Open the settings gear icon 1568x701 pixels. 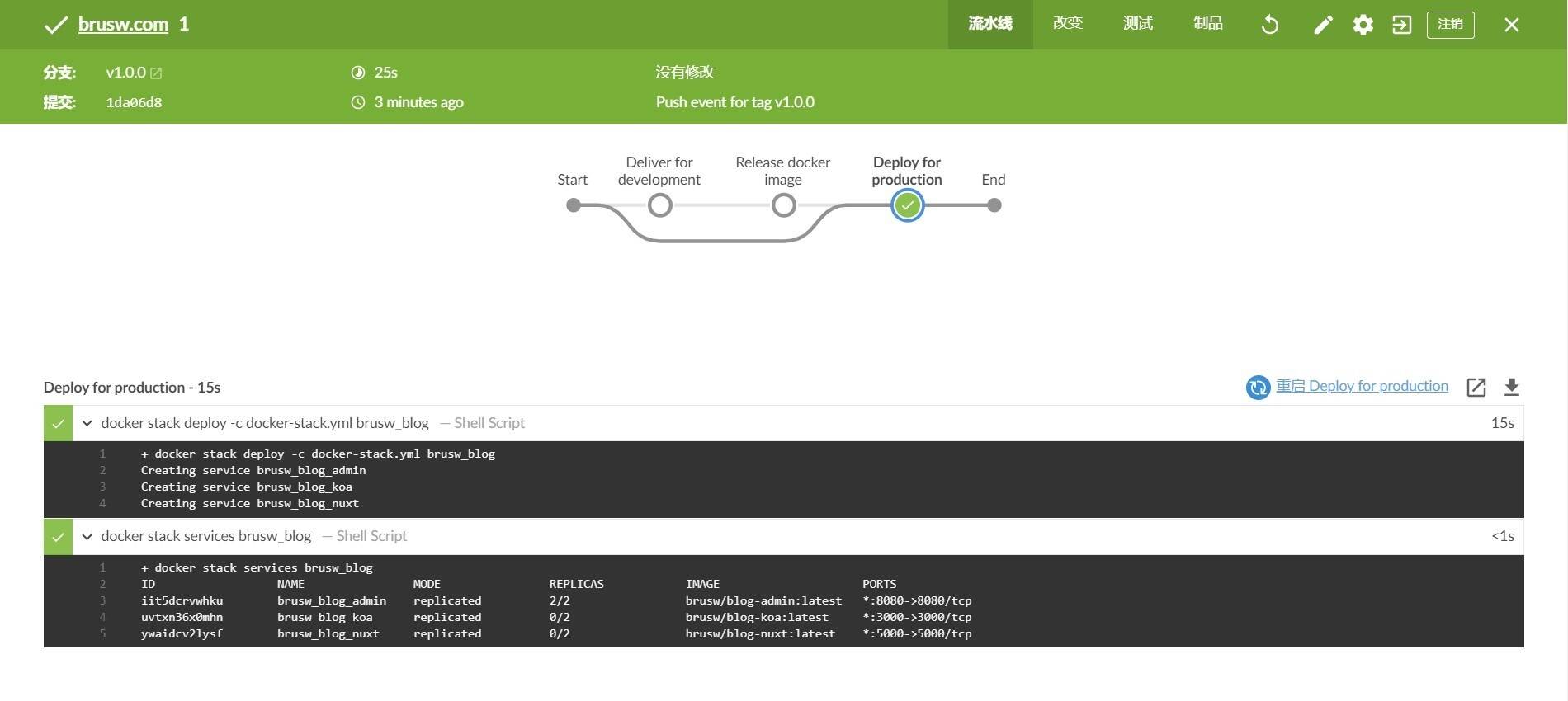[x=1363, y=25]
